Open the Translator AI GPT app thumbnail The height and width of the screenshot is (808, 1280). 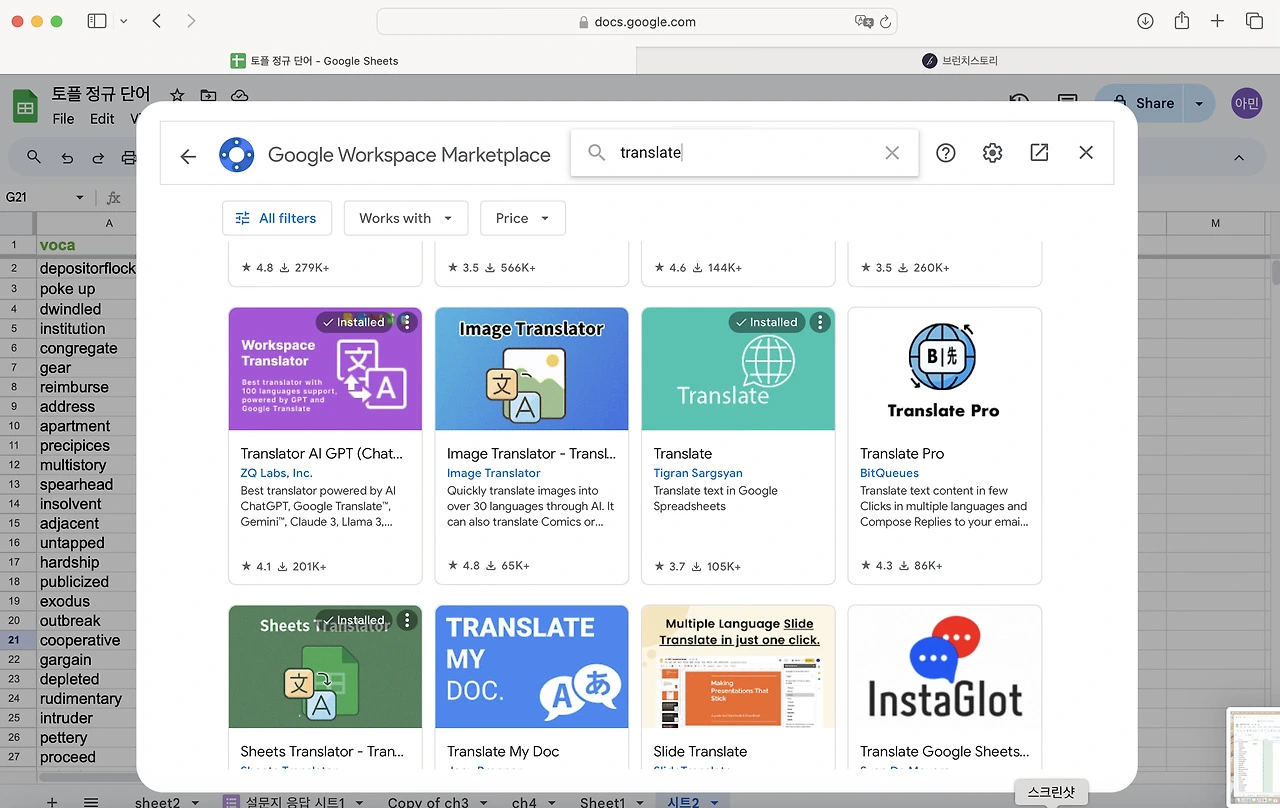(x=325, y=369)
